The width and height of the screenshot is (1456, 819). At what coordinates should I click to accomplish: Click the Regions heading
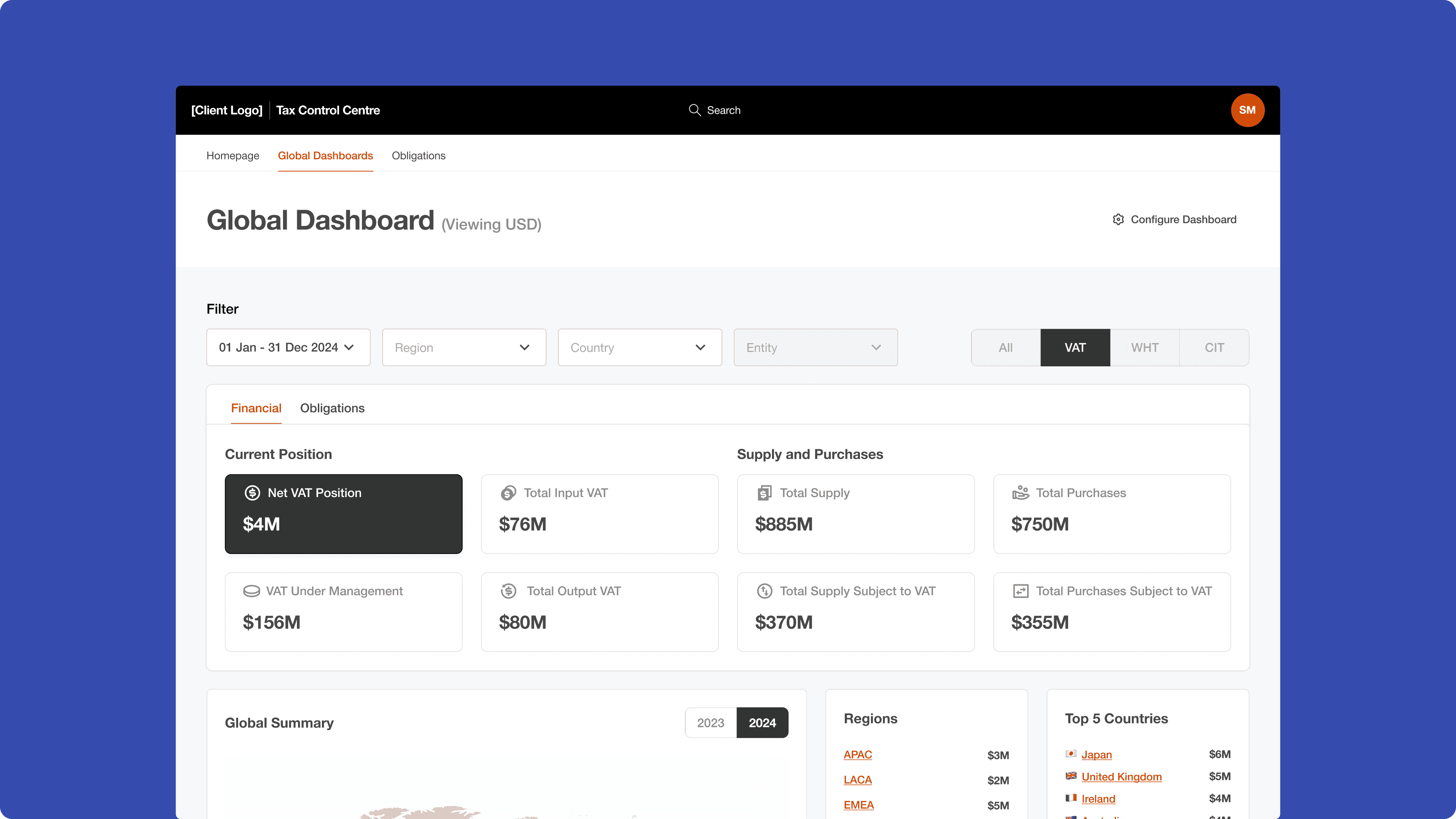coord(871,719)
